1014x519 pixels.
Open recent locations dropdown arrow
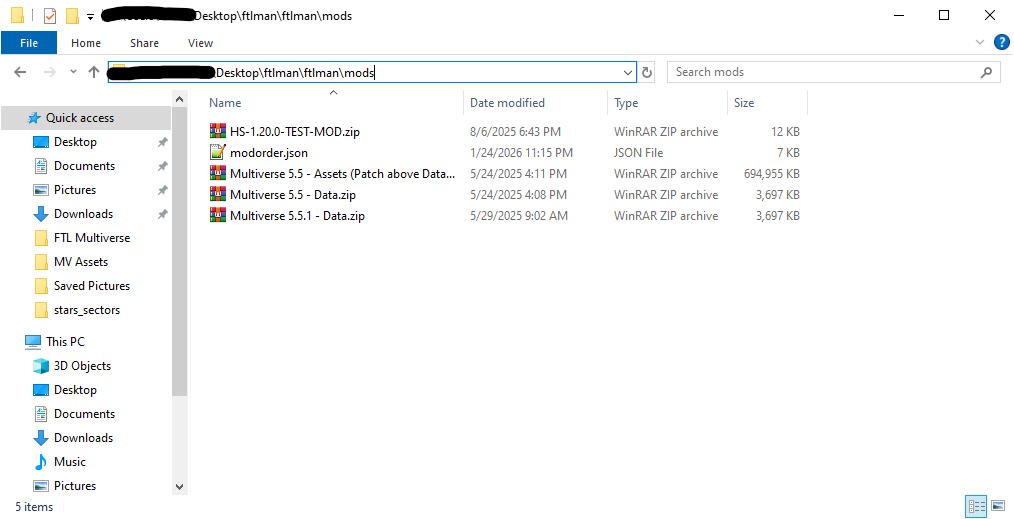coord(73,72)
